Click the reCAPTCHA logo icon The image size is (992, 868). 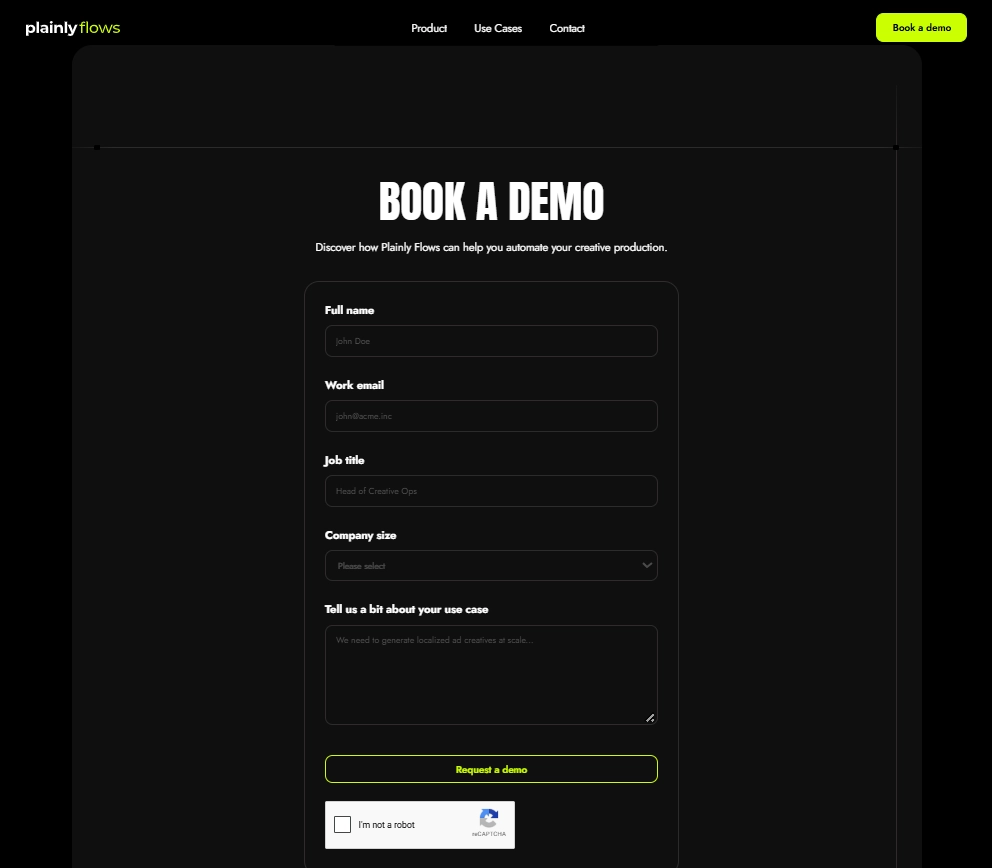coord(488,818)
